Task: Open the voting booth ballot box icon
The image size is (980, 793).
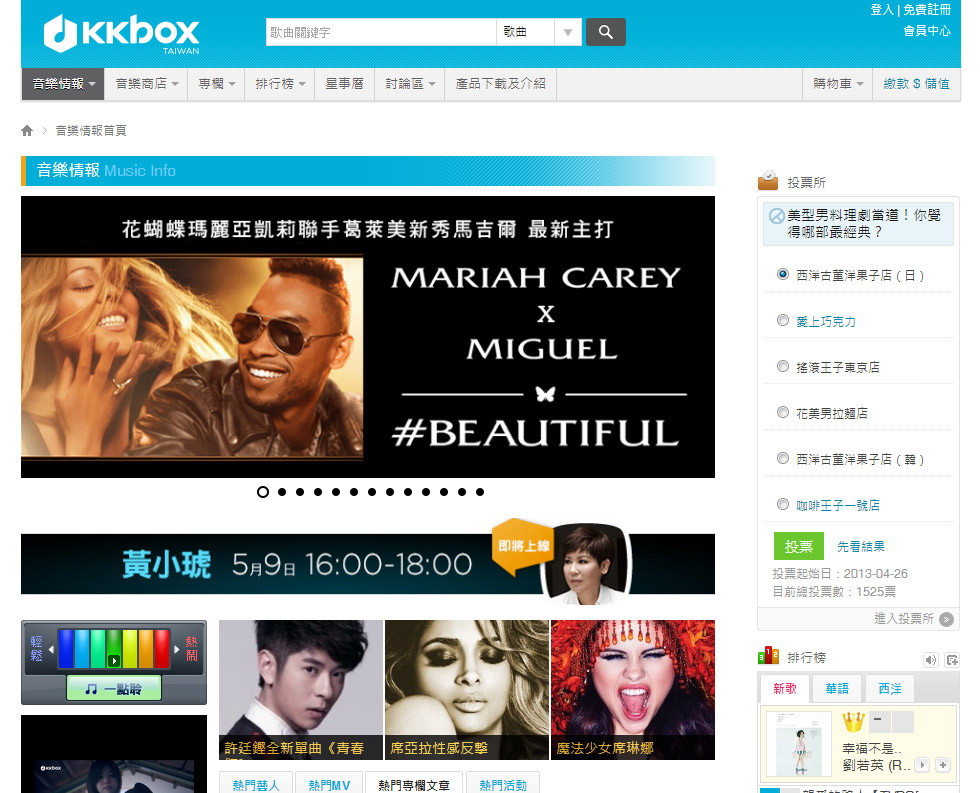Action: click(768, 181)
